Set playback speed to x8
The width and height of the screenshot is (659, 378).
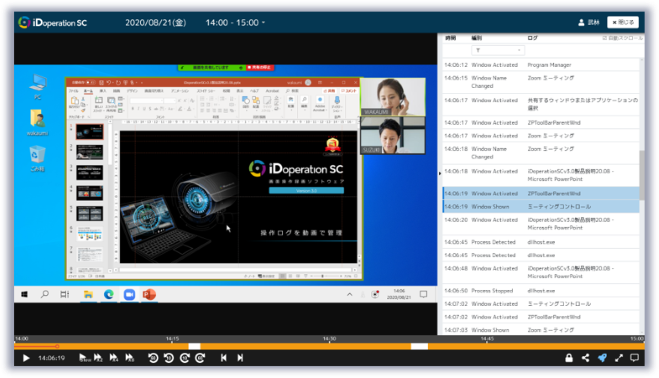[129, 358]
